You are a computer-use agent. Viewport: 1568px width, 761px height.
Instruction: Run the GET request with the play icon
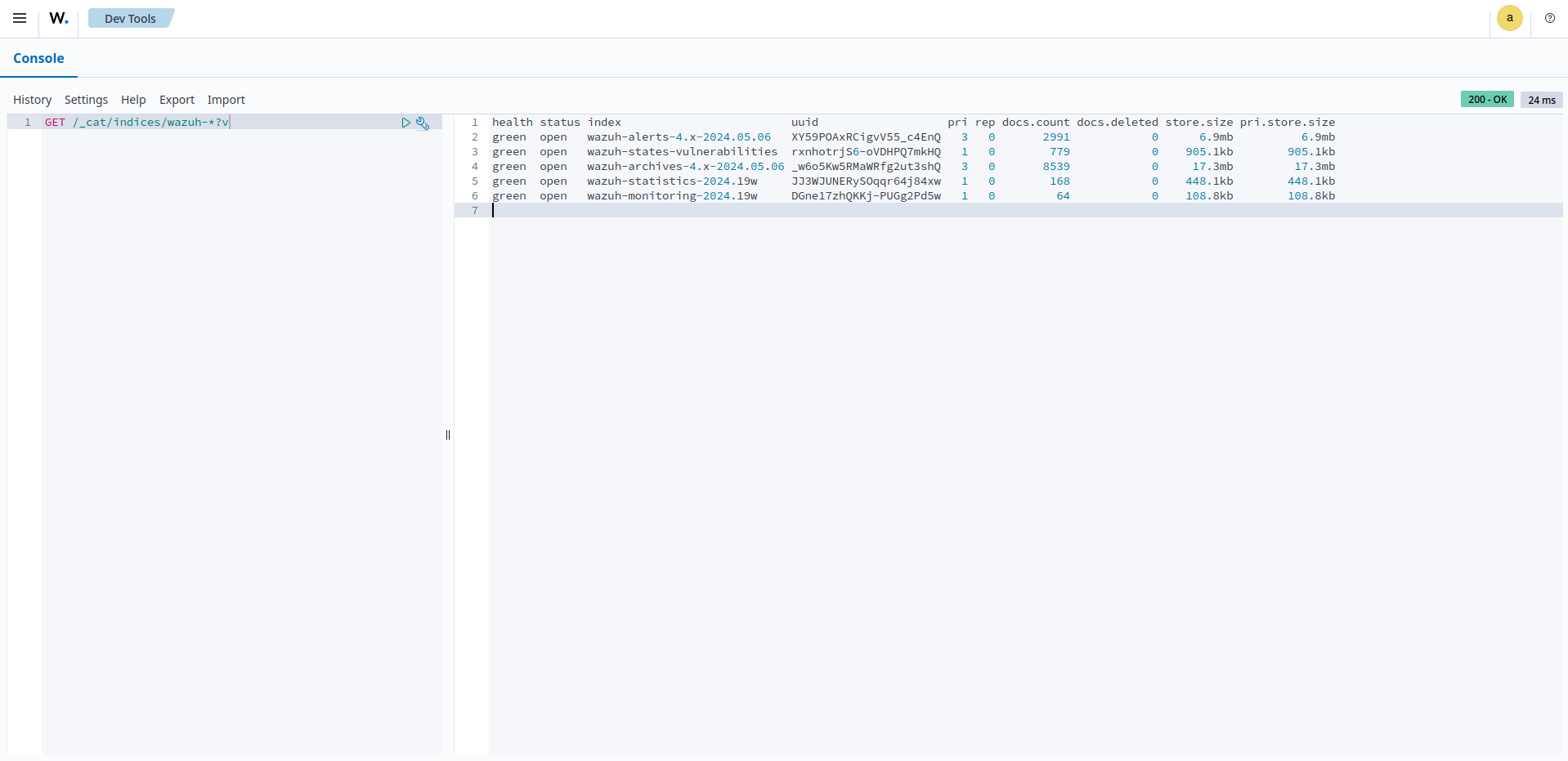pos(406,123)
